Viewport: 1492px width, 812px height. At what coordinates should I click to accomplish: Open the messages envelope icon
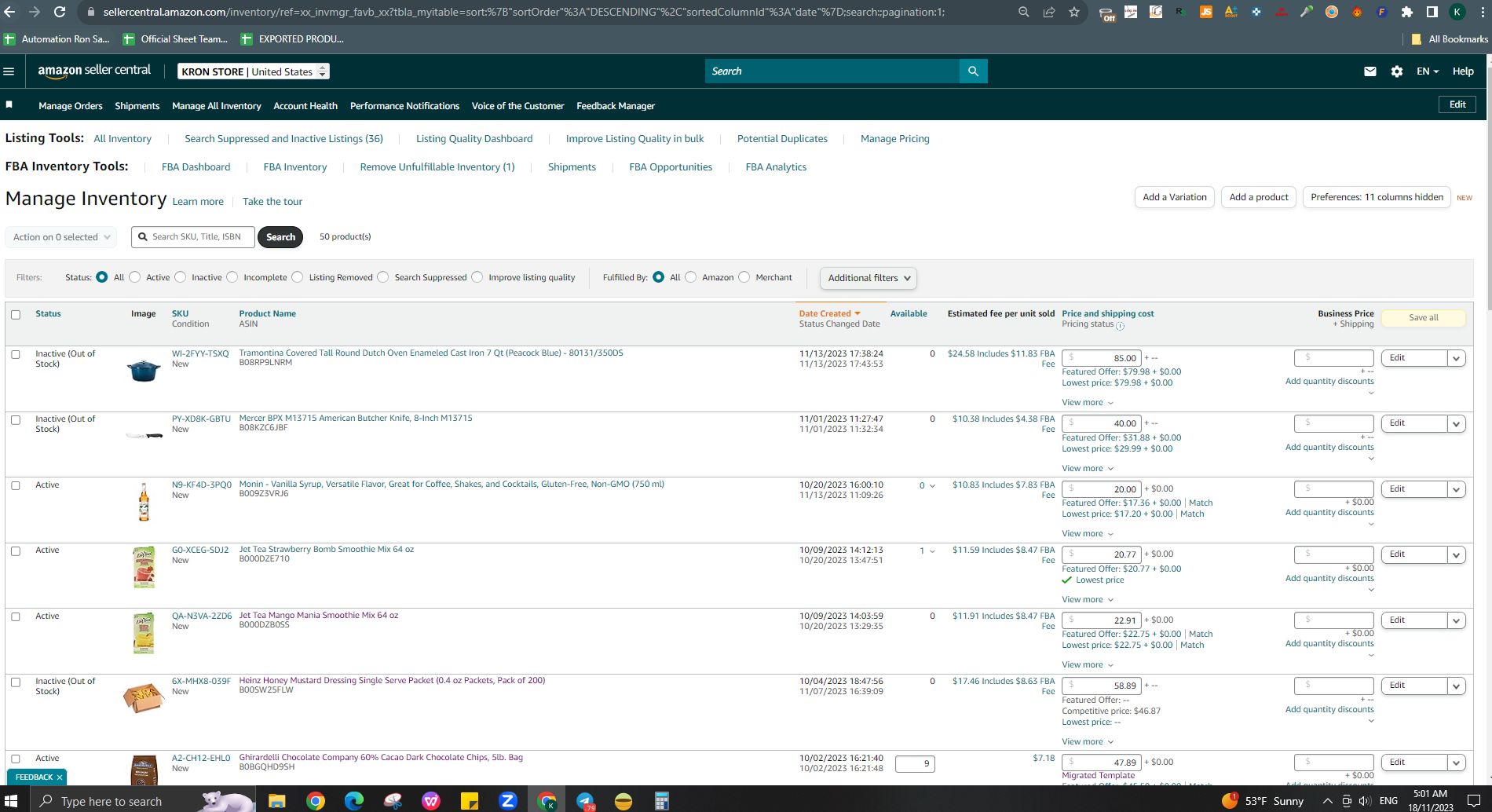(1370, 71)
